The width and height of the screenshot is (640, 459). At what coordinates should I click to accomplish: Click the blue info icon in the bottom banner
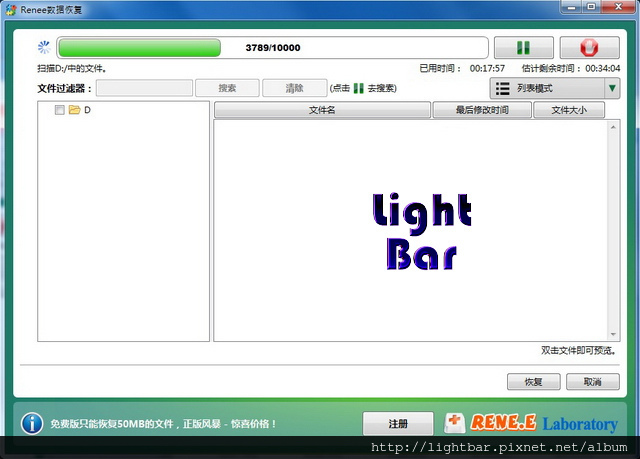32,424
